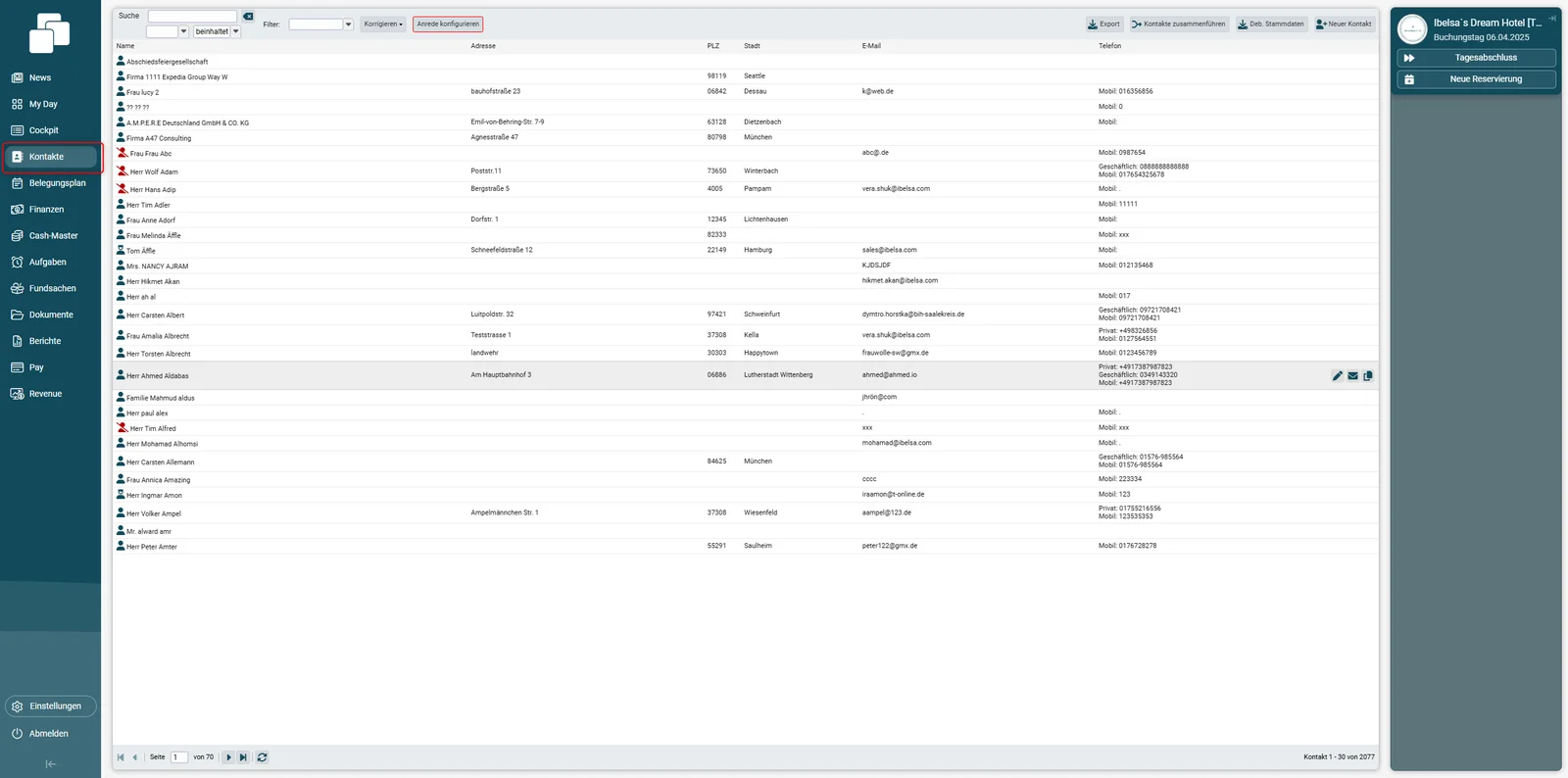Image resolution: width=1568 pixels, height=778 pixels.
Task: Click Neue Reservierung
Action: coord(1476,79)
